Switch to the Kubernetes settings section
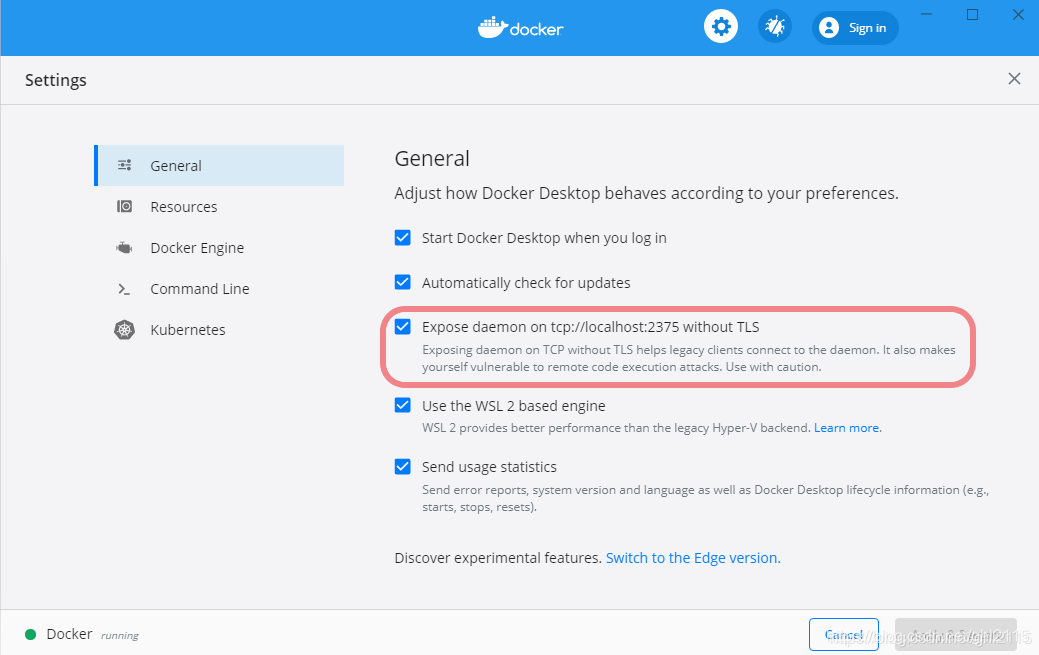This screenshot has height=655, width=1039. point(189,329)
